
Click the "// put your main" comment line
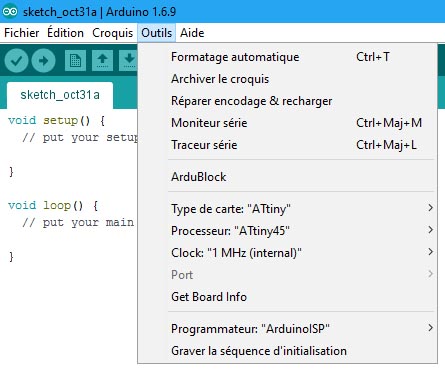[x=78, y=223]
